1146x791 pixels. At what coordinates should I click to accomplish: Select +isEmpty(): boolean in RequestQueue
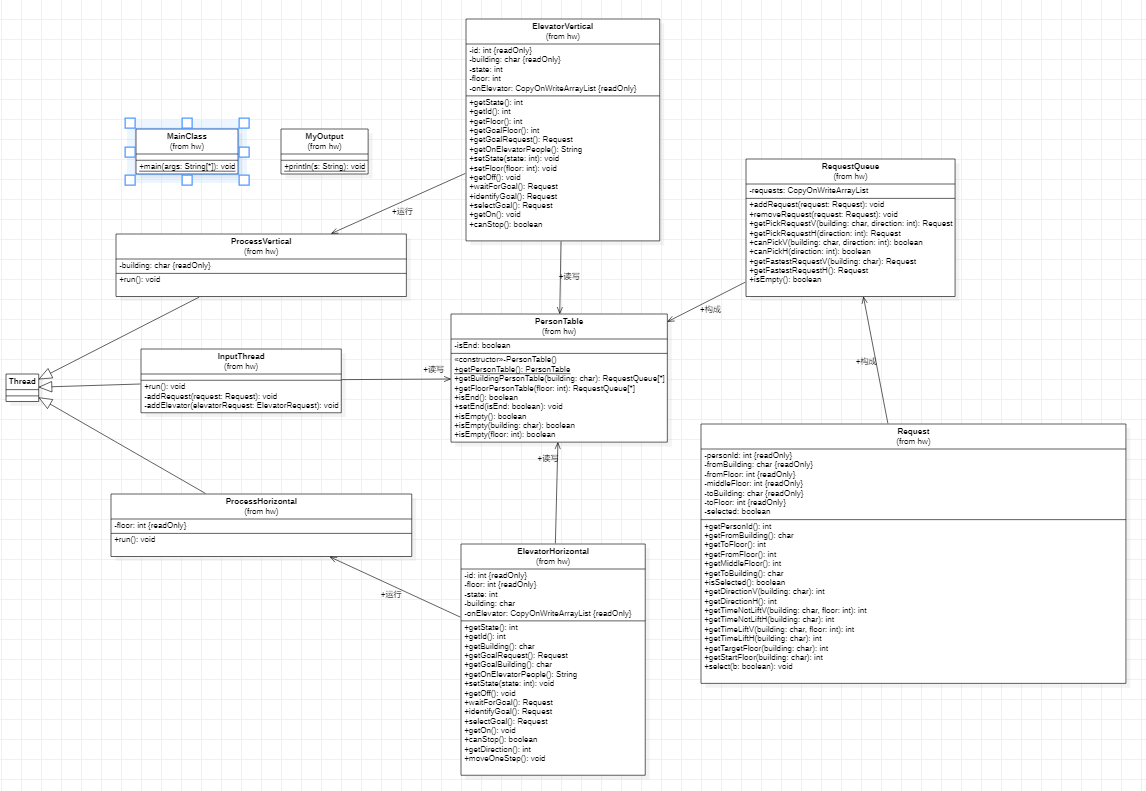(x=785, y=279)
